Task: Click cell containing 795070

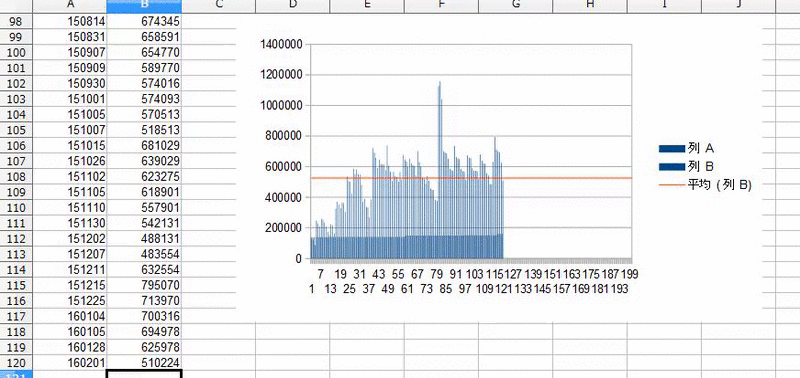Action: coord(144,285)
